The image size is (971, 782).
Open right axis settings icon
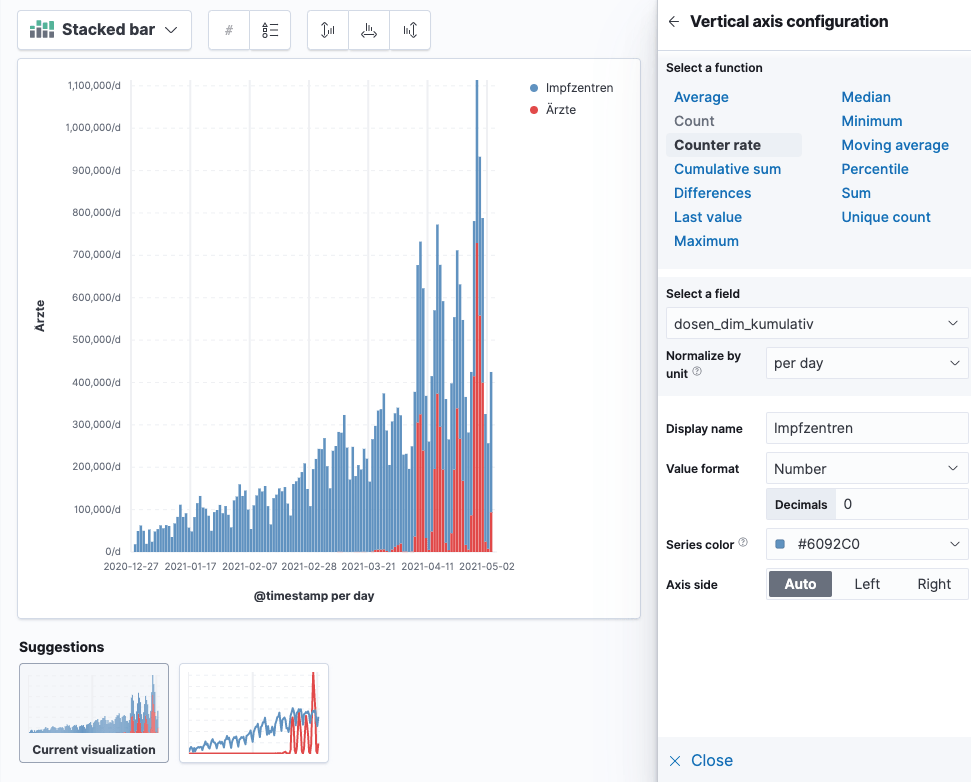[410, 30]
